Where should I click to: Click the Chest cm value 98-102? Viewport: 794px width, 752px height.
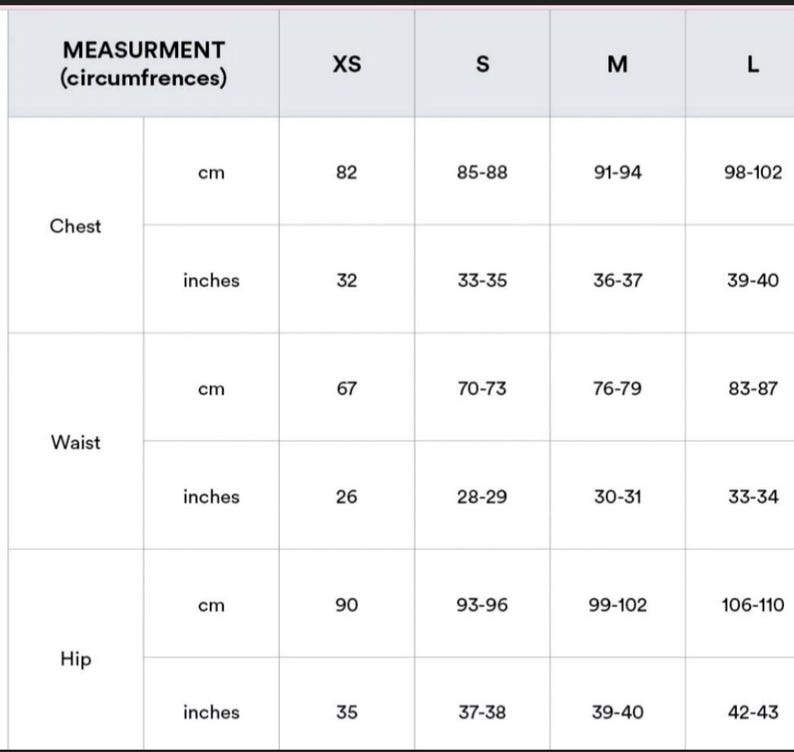tap(753, 172)
